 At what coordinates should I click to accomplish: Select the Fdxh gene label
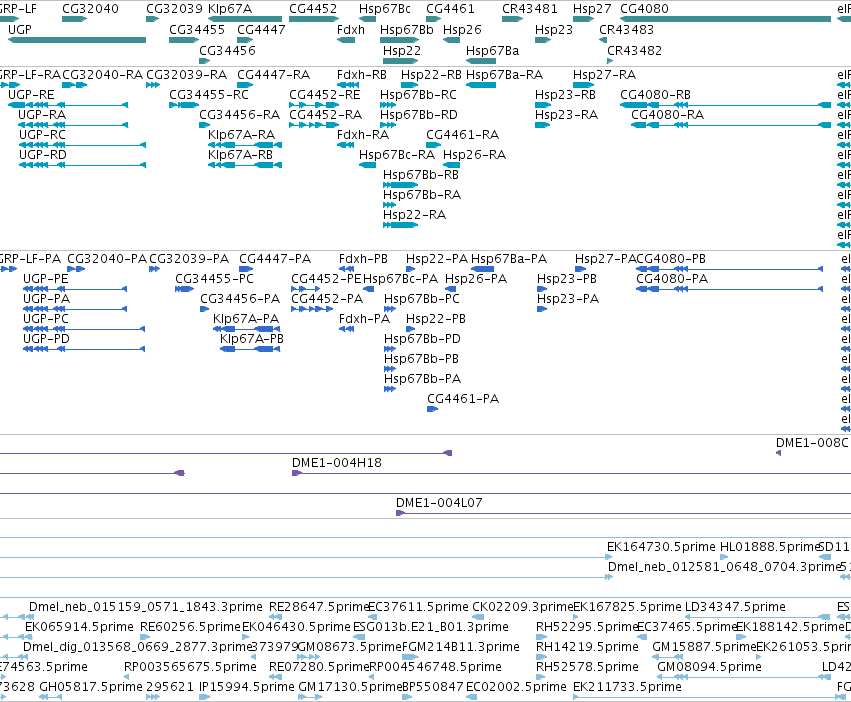point(351,29)
